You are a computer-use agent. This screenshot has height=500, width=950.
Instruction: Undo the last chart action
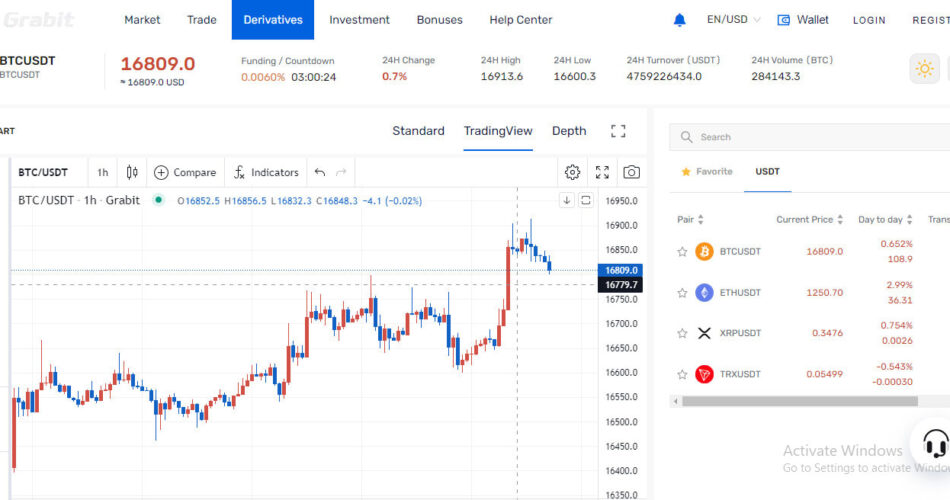tap(320, 172)
